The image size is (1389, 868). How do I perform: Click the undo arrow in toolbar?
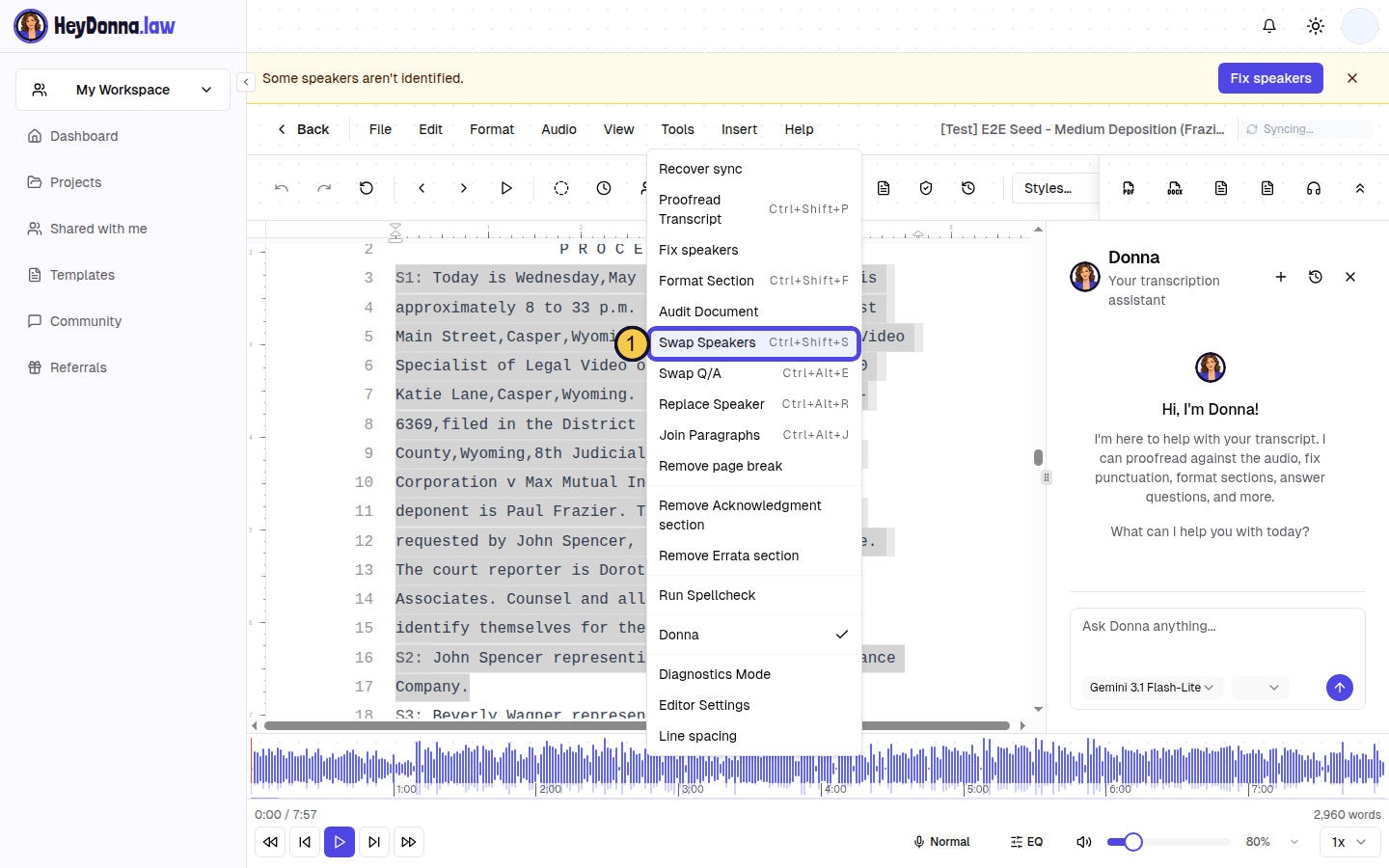[x=282, y=188]
